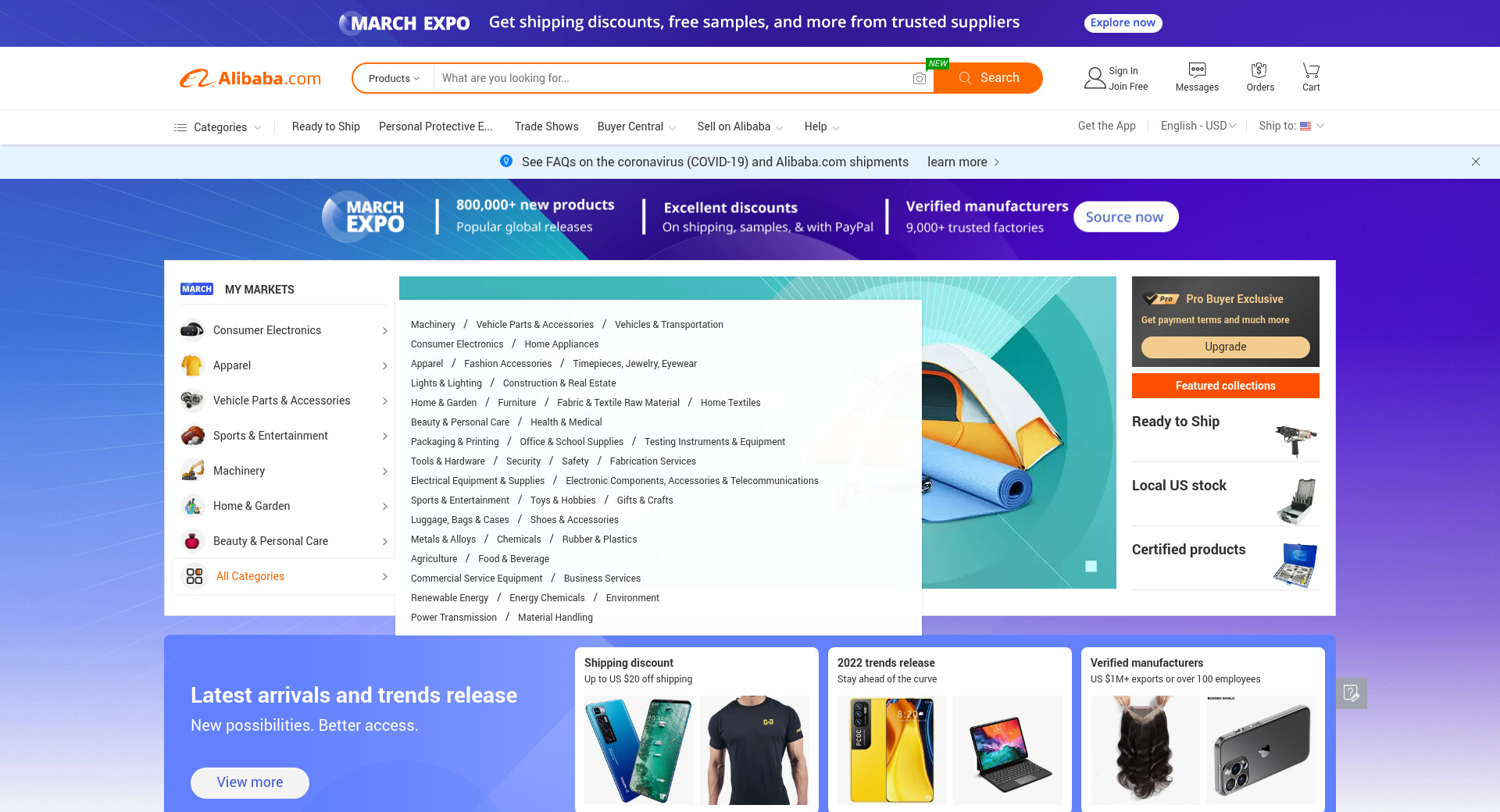Click the Beauty & Personal Care icon
The image size is (1500, 812).
[x=192, y=541]
